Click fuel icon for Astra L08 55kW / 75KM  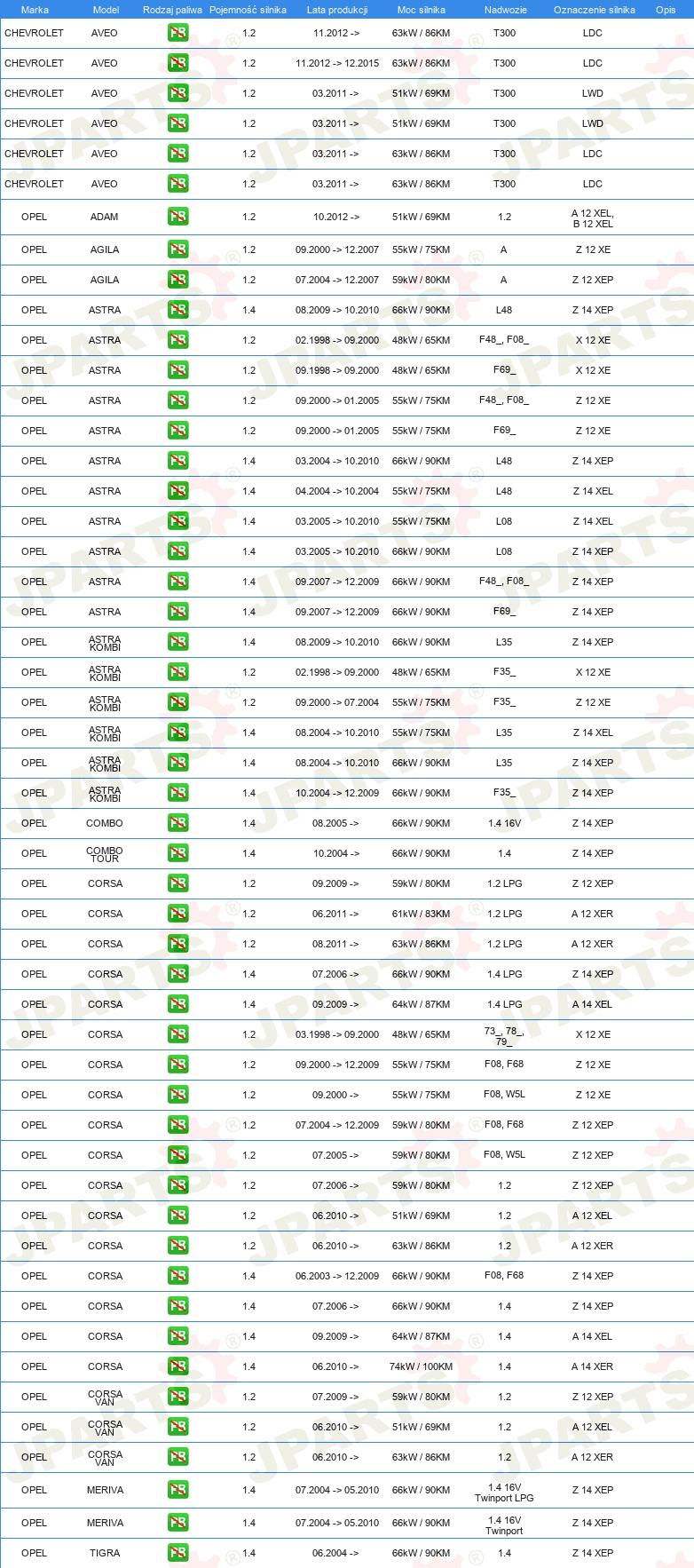click(x=178, y=521)
